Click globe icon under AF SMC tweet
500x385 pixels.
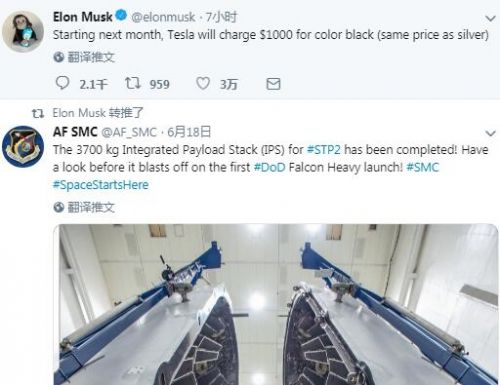[x=59, y=207]
